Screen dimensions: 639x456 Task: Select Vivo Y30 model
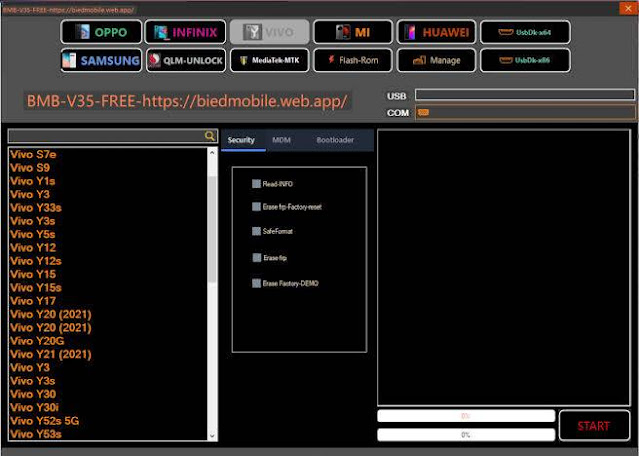point(33,394)
